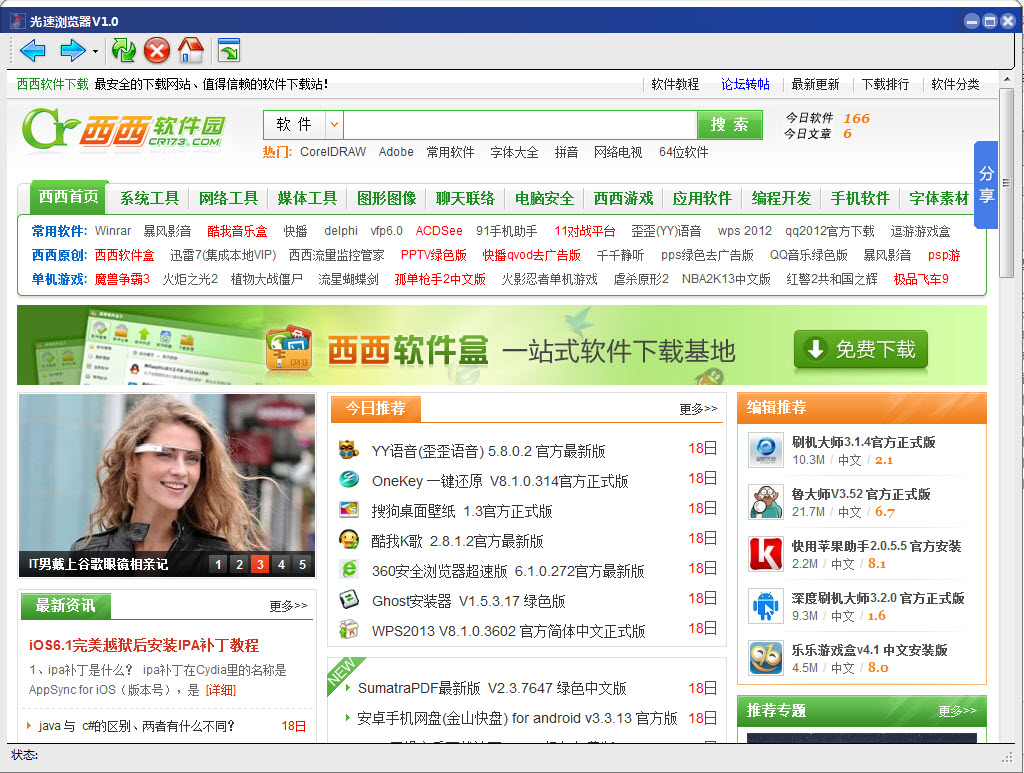Screen dimensions: 1024x773
Task: Click the WPS2013 box icon
Action: (349, 629)
